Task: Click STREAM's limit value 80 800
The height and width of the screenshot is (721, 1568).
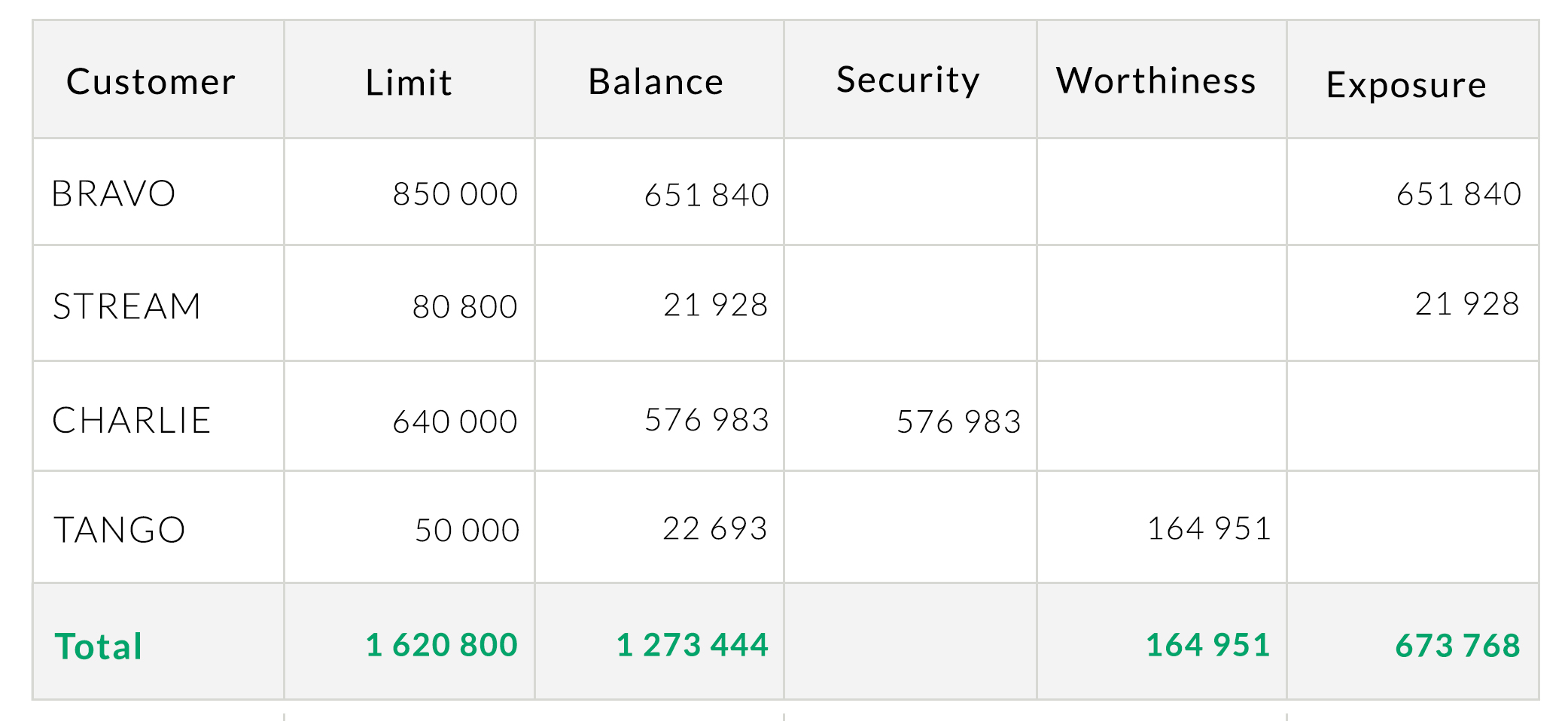Action: point(465,307)
